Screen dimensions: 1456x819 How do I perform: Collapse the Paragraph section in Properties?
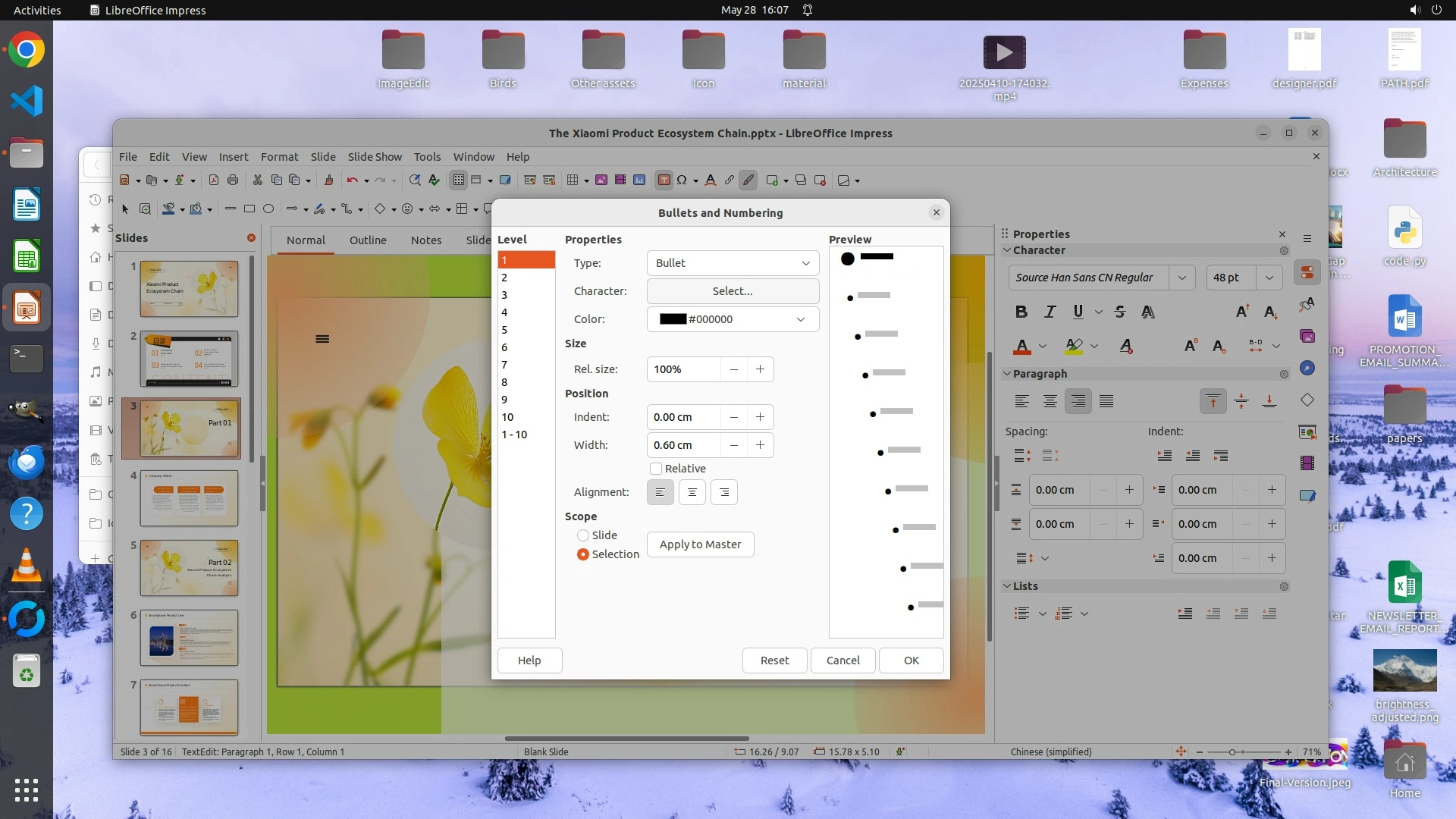pyautogui.click(x=1008, y=374)
